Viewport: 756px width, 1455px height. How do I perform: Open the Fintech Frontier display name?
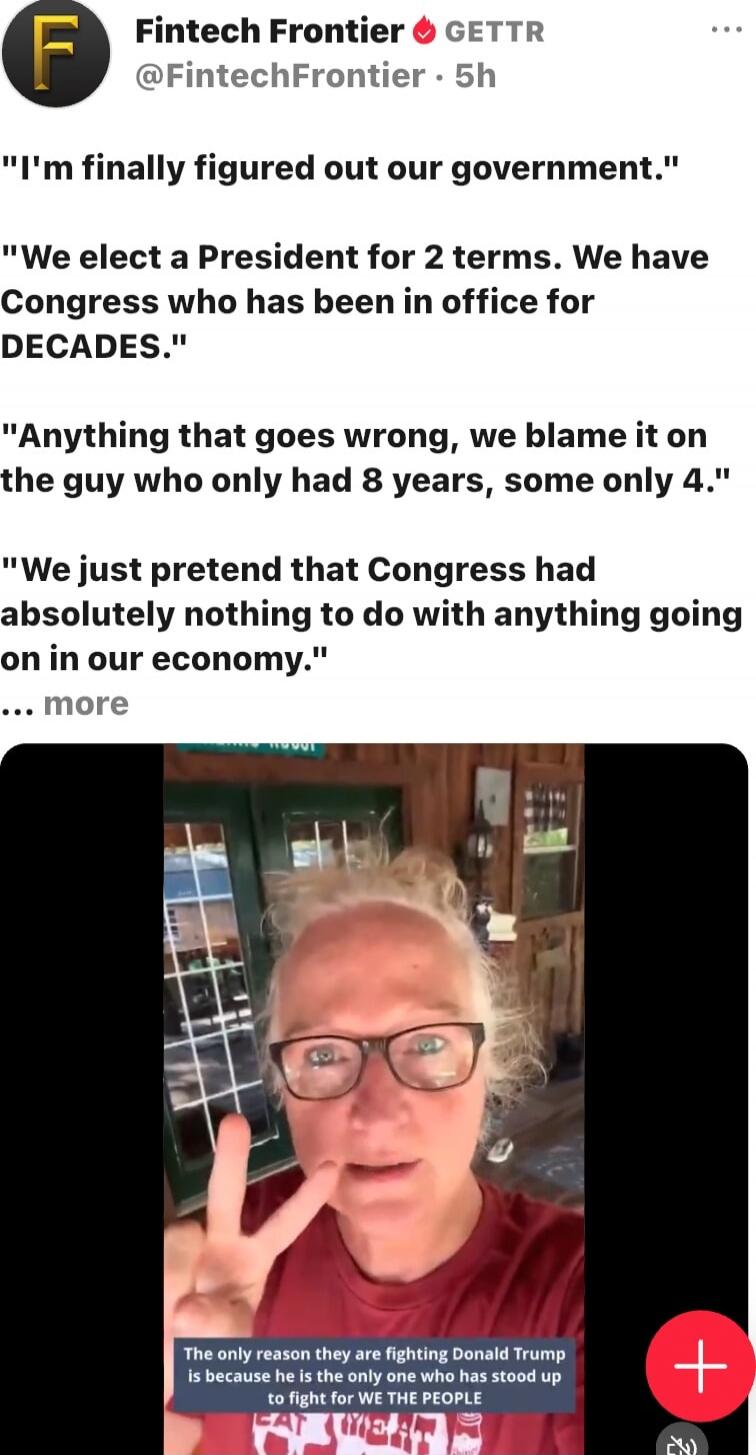click(269, 32)
